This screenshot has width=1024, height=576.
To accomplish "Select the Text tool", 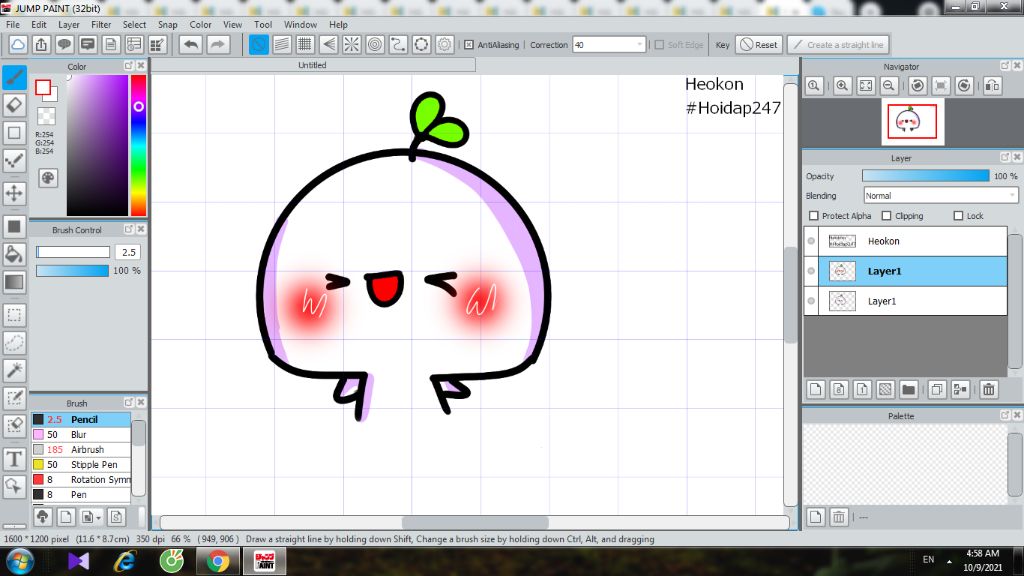I will click(15, 459).
